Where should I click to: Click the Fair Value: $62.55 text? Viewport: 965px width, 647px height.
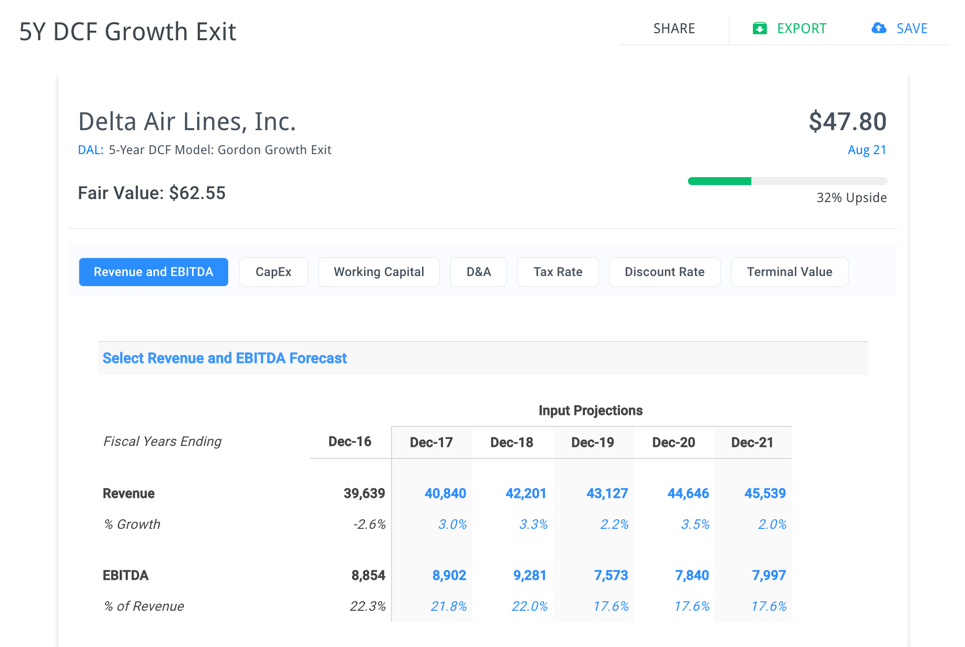(x=151, y=193)
